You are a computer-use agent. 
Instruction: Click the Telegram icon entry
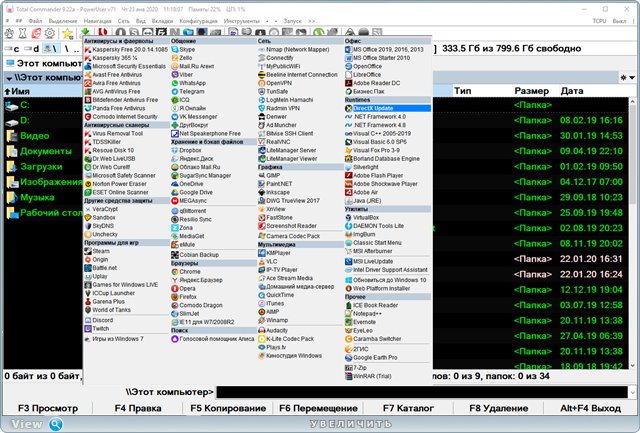[x=175, y=91]
